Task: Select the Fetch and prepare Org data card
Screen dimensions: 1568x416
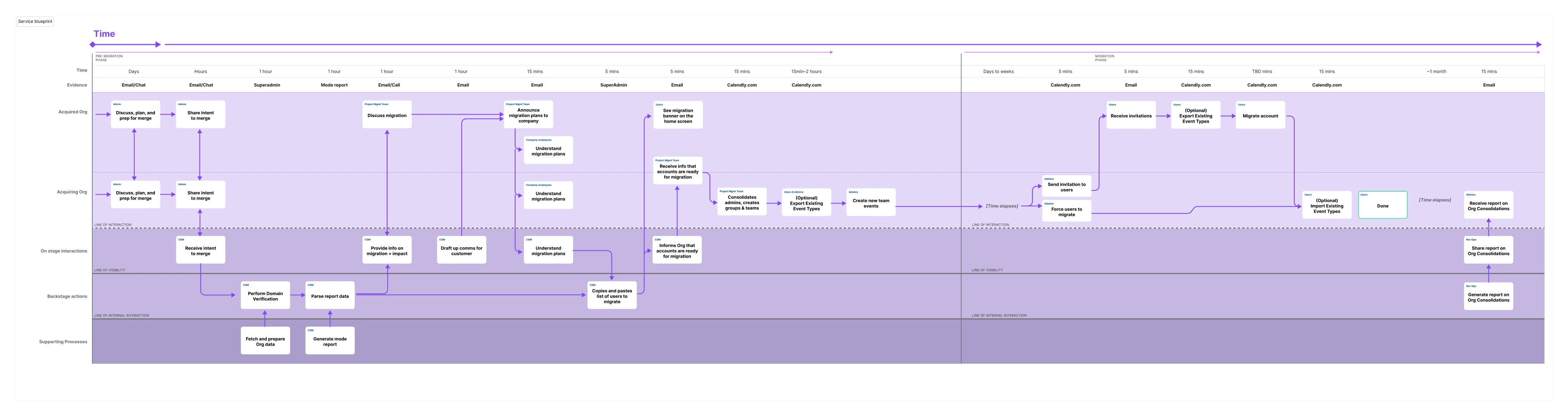Action: click(265, 341)
